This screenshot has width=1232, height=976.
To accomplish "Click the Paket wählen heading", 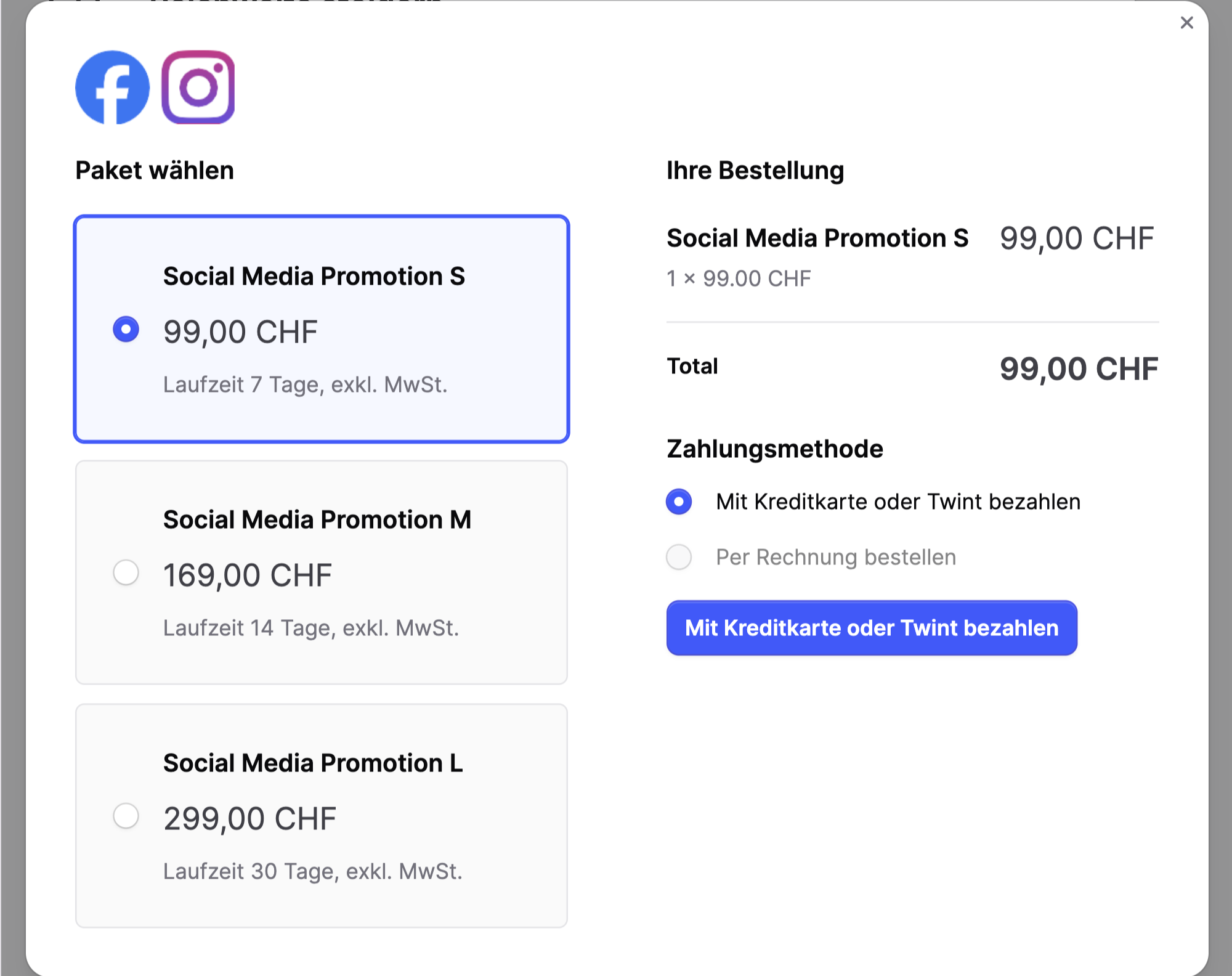I will (x=155, y=170).
